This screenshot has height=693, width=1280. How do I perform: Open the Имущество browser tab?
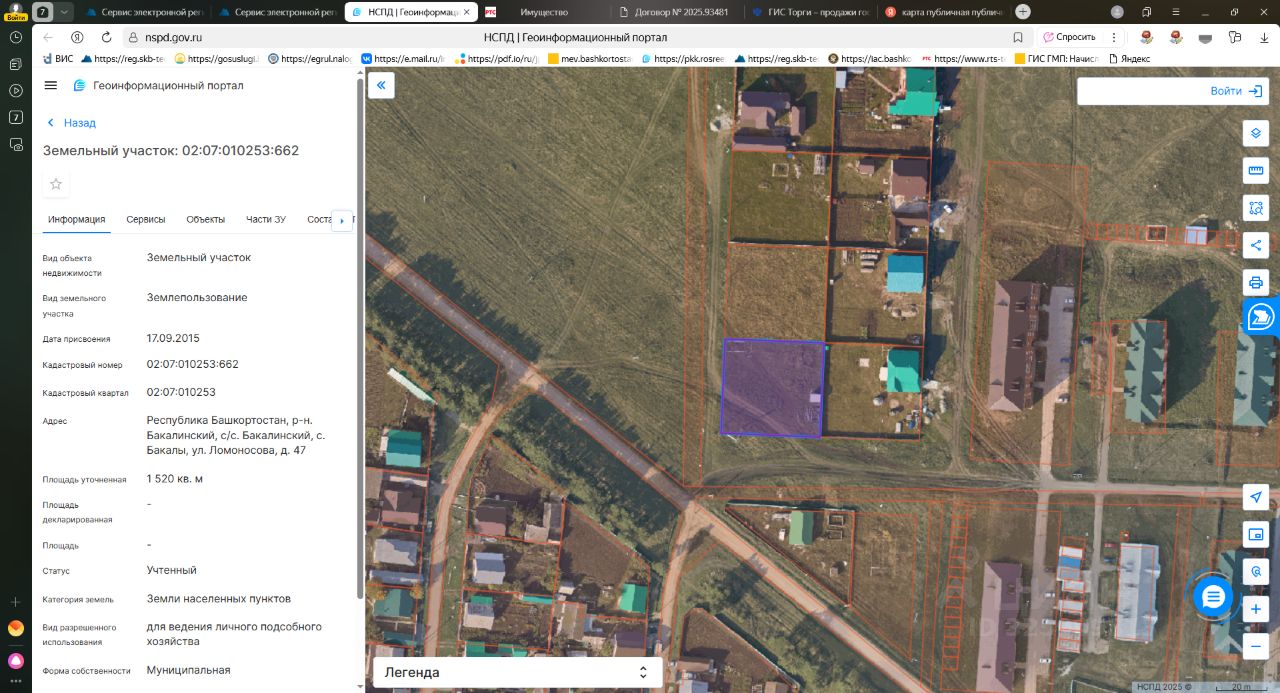[x=545, y=12]
